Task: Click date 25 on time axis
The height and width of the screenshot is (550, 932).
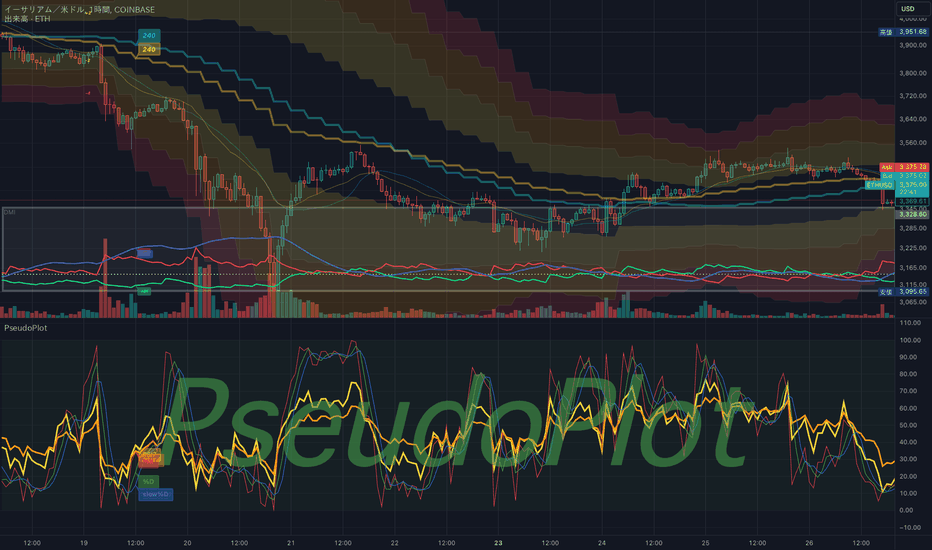Action: pyautogui.click(x=706, y=543)
